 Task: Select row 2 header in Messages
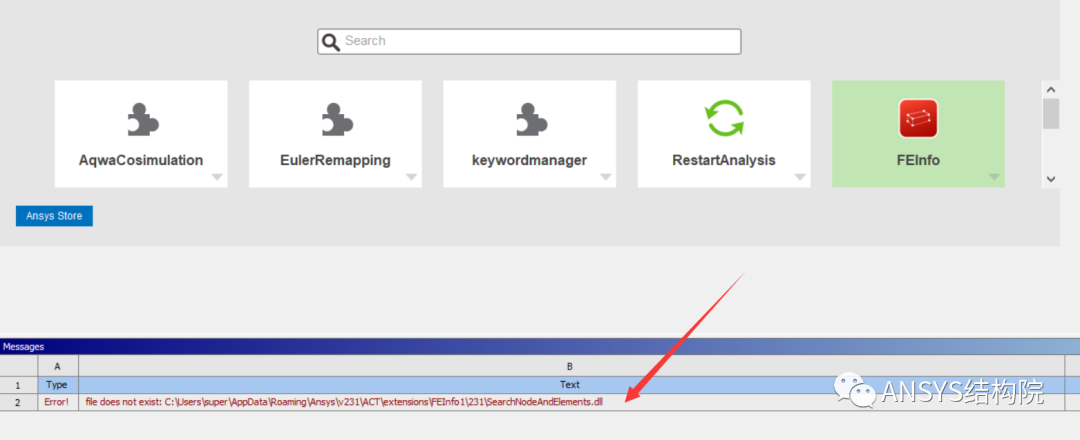point(19,402)
